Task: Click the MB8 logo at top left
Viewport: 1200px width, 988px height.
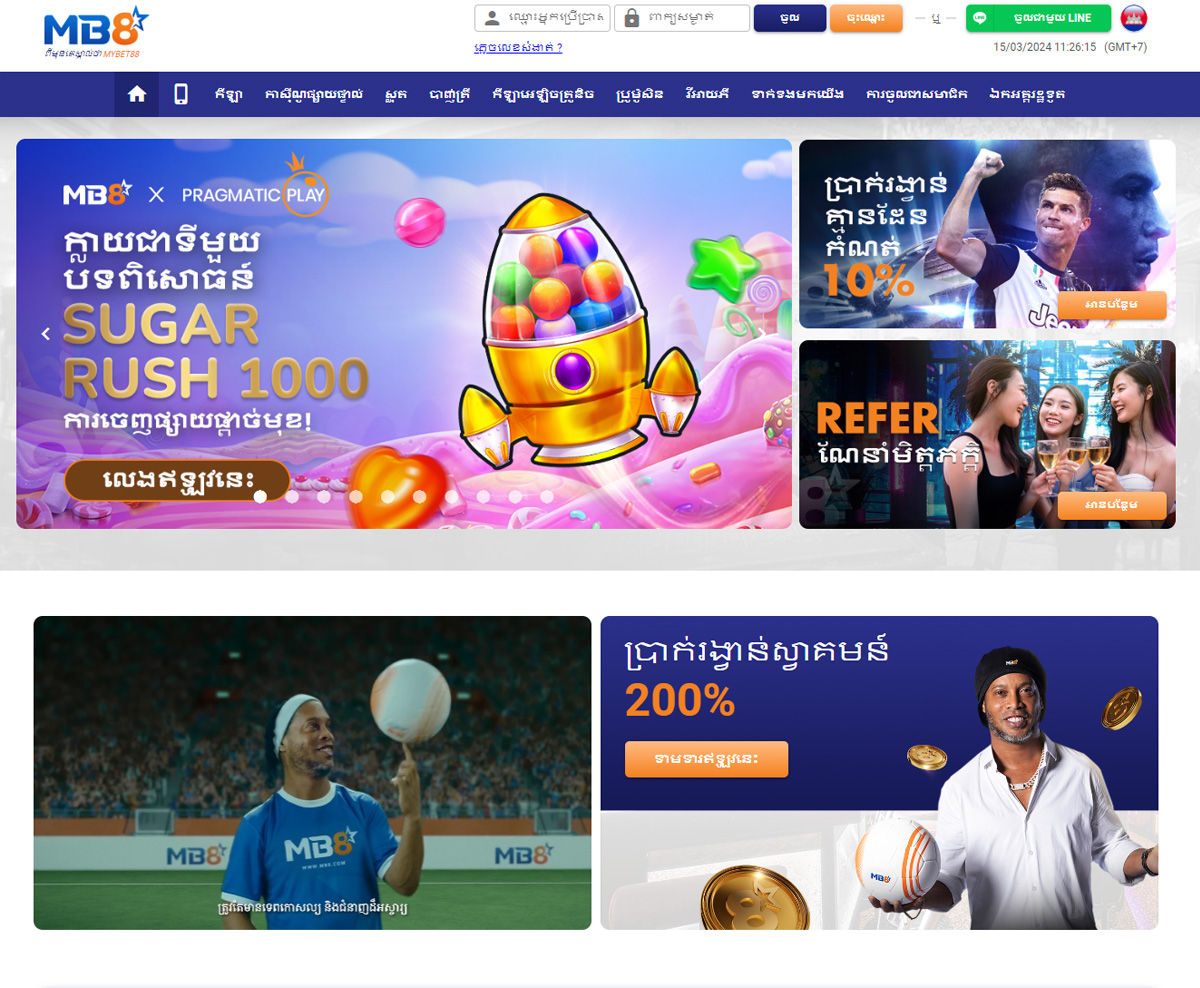Action: pos(97,32)
